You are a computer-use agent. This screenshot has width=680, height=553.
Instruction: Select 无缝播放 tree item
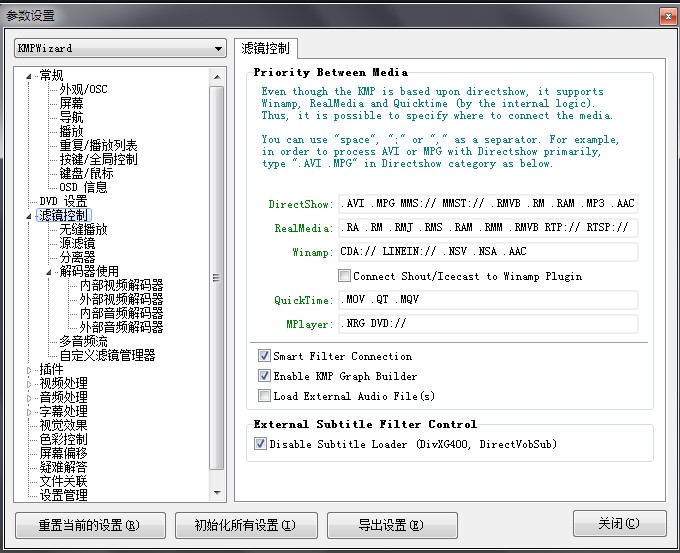(83, 229)
